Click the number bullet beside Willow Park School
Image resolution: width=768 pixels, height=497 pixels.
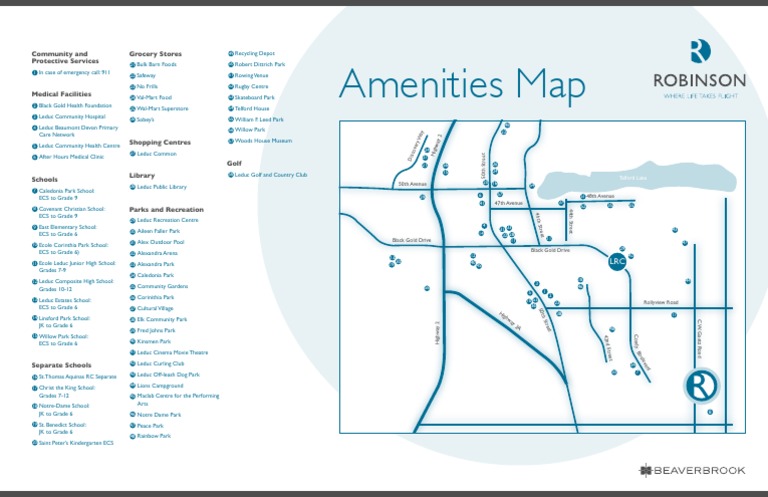(x=35, y=336)
